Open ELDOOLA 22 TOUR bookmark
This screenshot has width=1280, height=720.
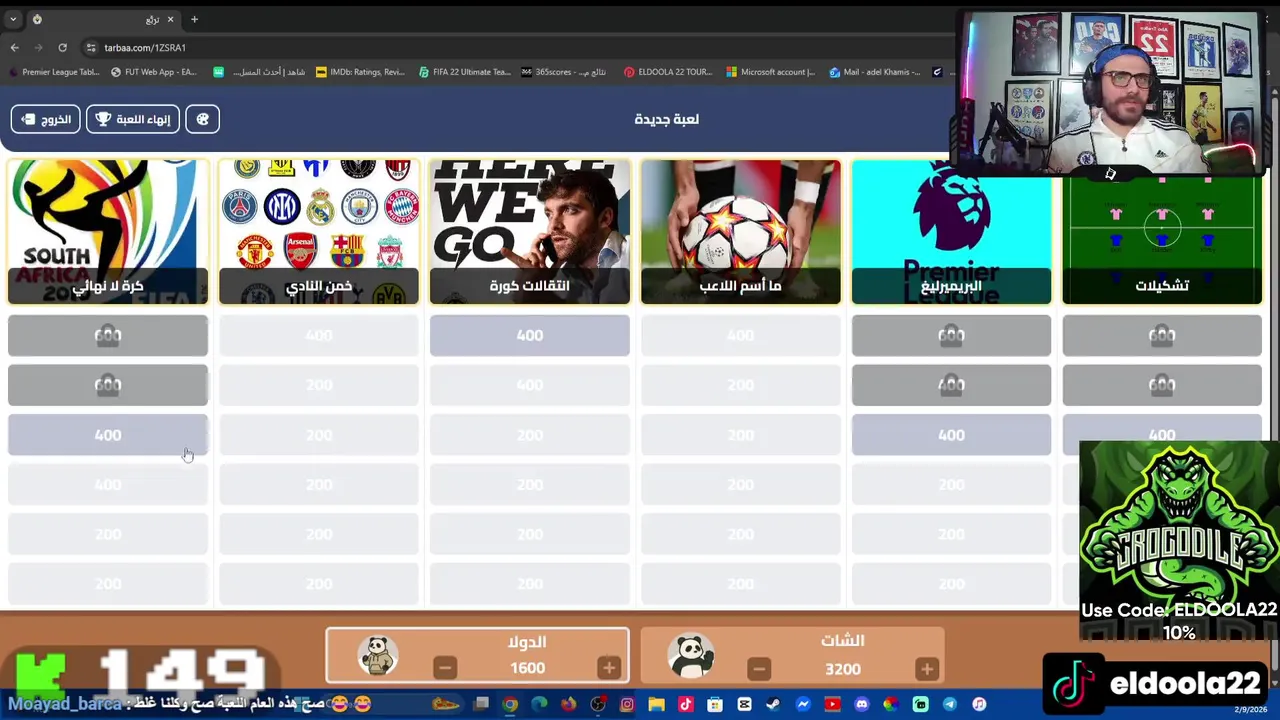click(668, 72)
